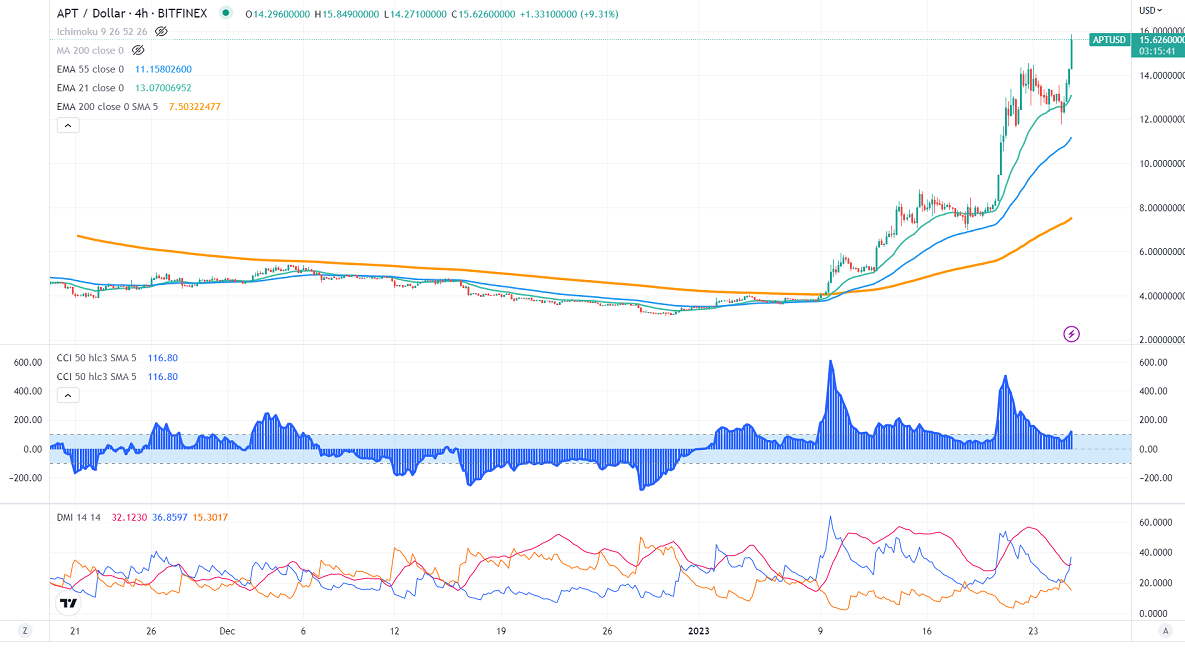This screenshot has width=1185, height=648.
Task: Unhide MA 200 using its eye icon
Action: [x=138, y=50]
